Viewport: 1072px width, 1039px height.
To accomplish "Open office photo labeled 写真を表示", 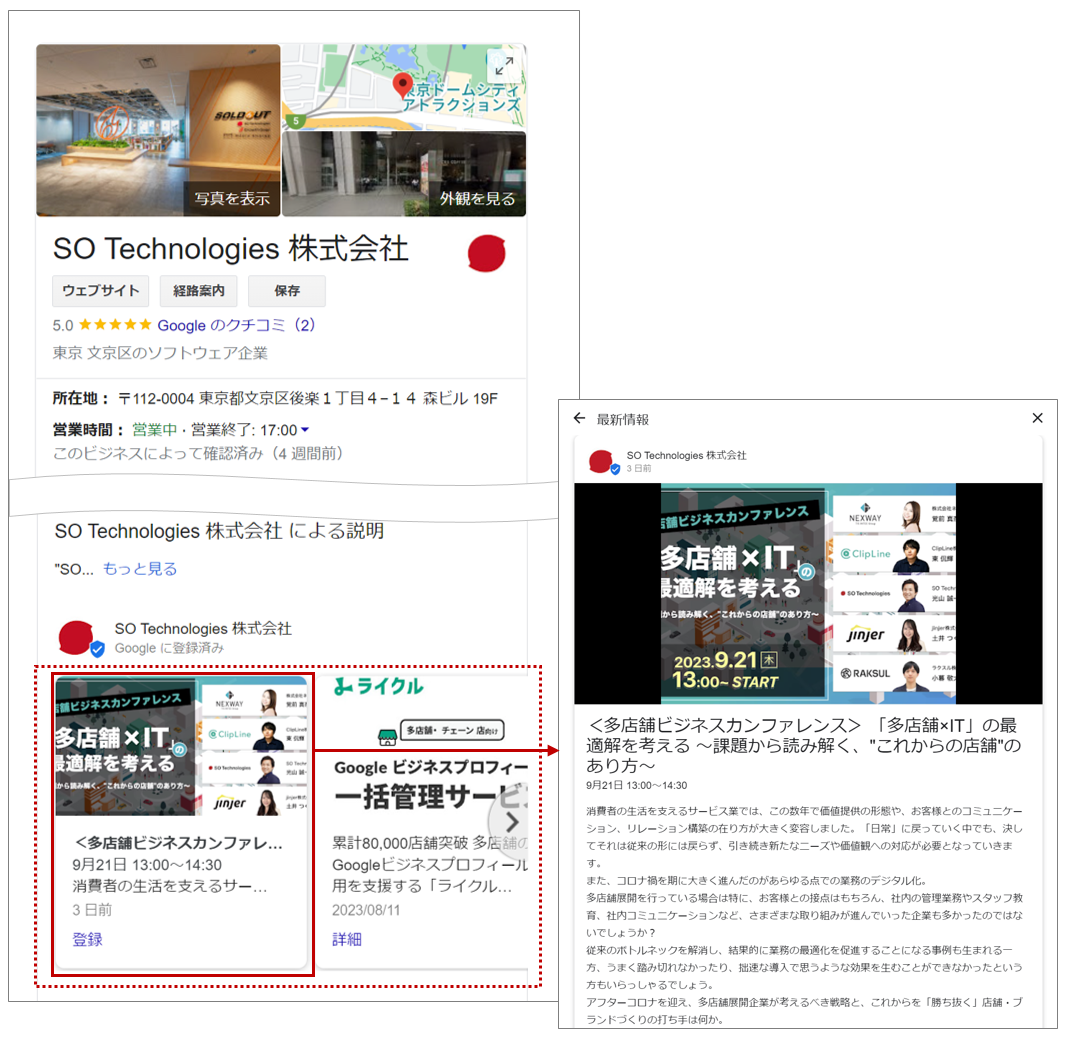I will (159, 130).
